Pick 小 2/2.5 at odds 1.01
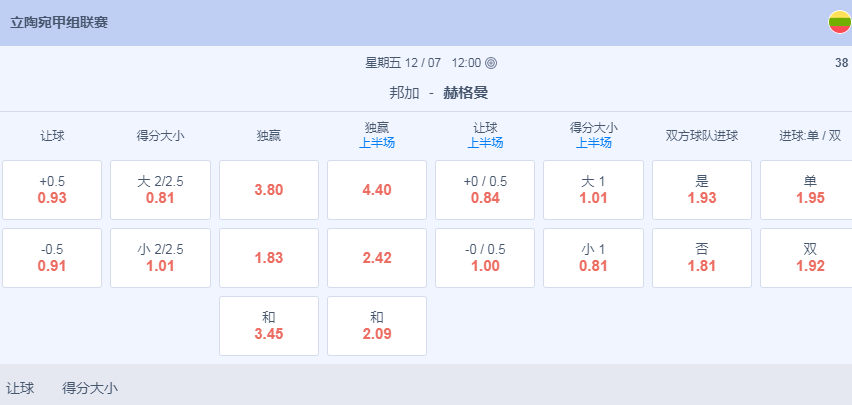Image resolution: width=852 pixels, height=405 pixels. (160, 258)
